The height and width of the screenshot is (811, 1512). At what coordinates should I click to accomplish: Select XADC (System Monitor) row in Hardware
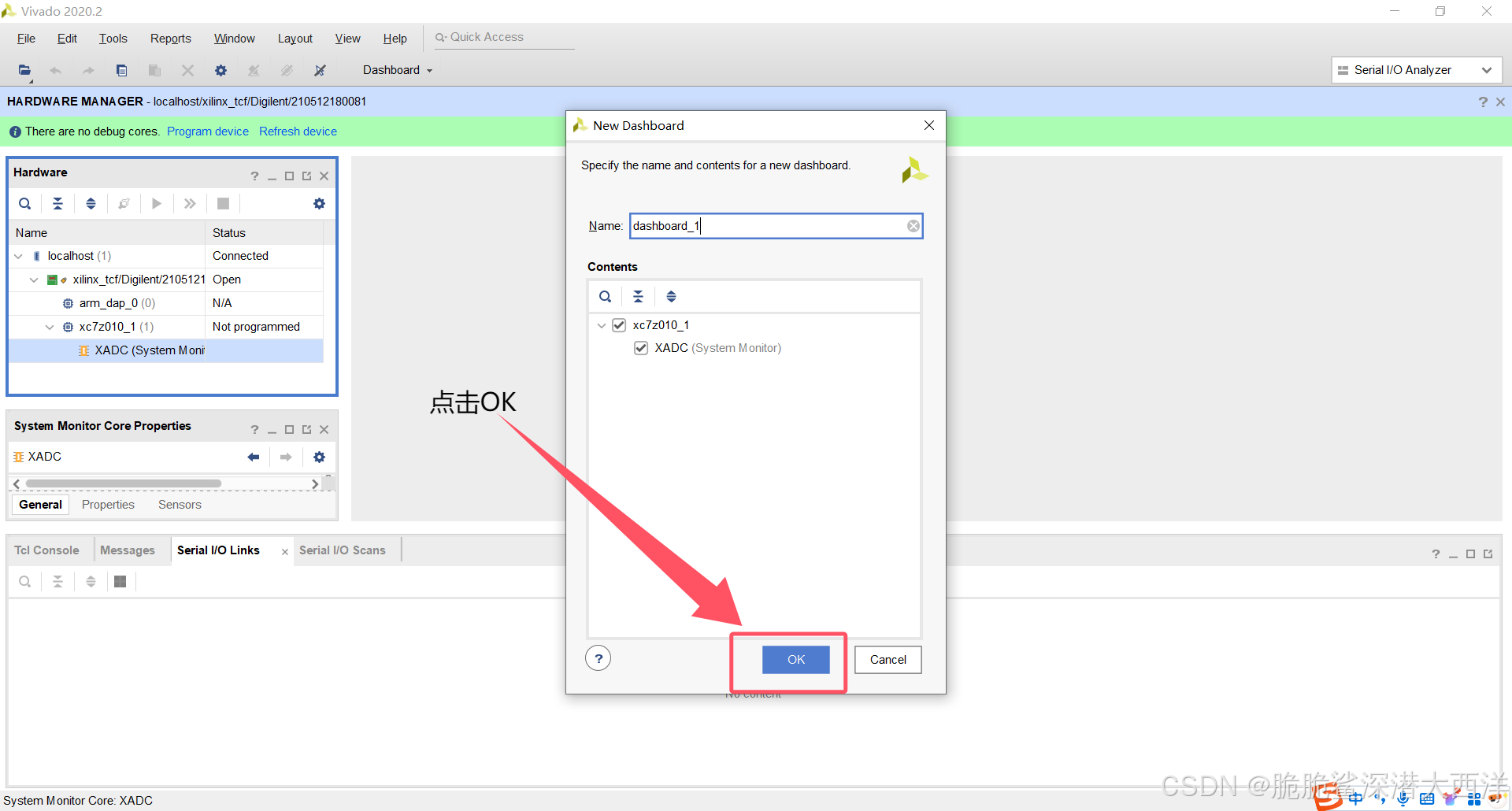165,350
